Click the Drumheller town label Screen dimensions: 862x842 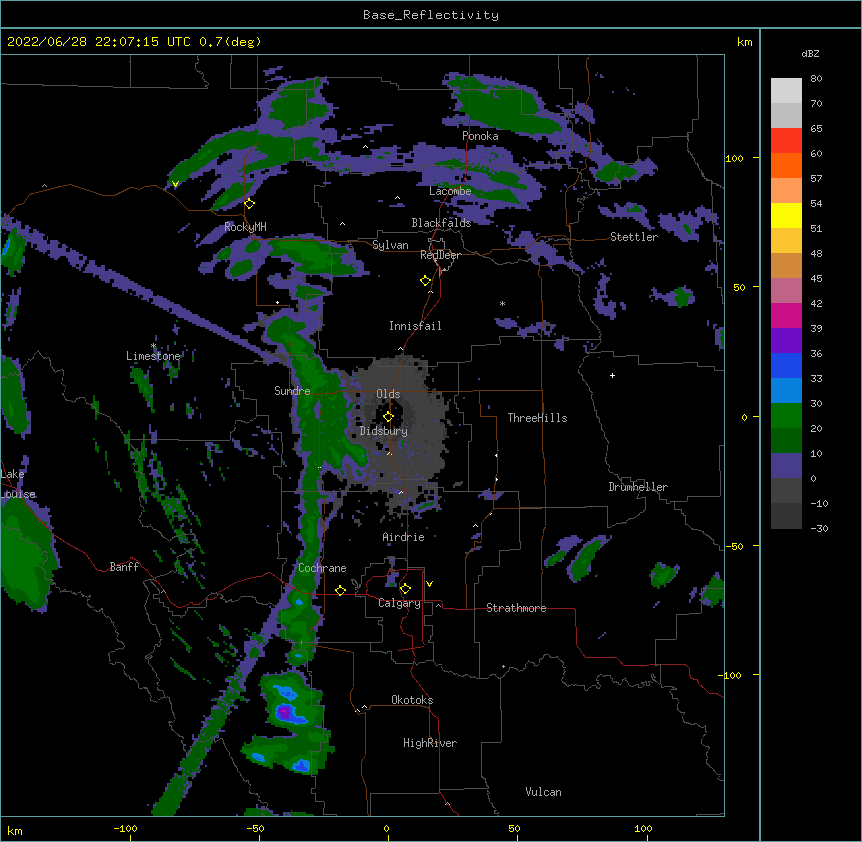point(638,487)
